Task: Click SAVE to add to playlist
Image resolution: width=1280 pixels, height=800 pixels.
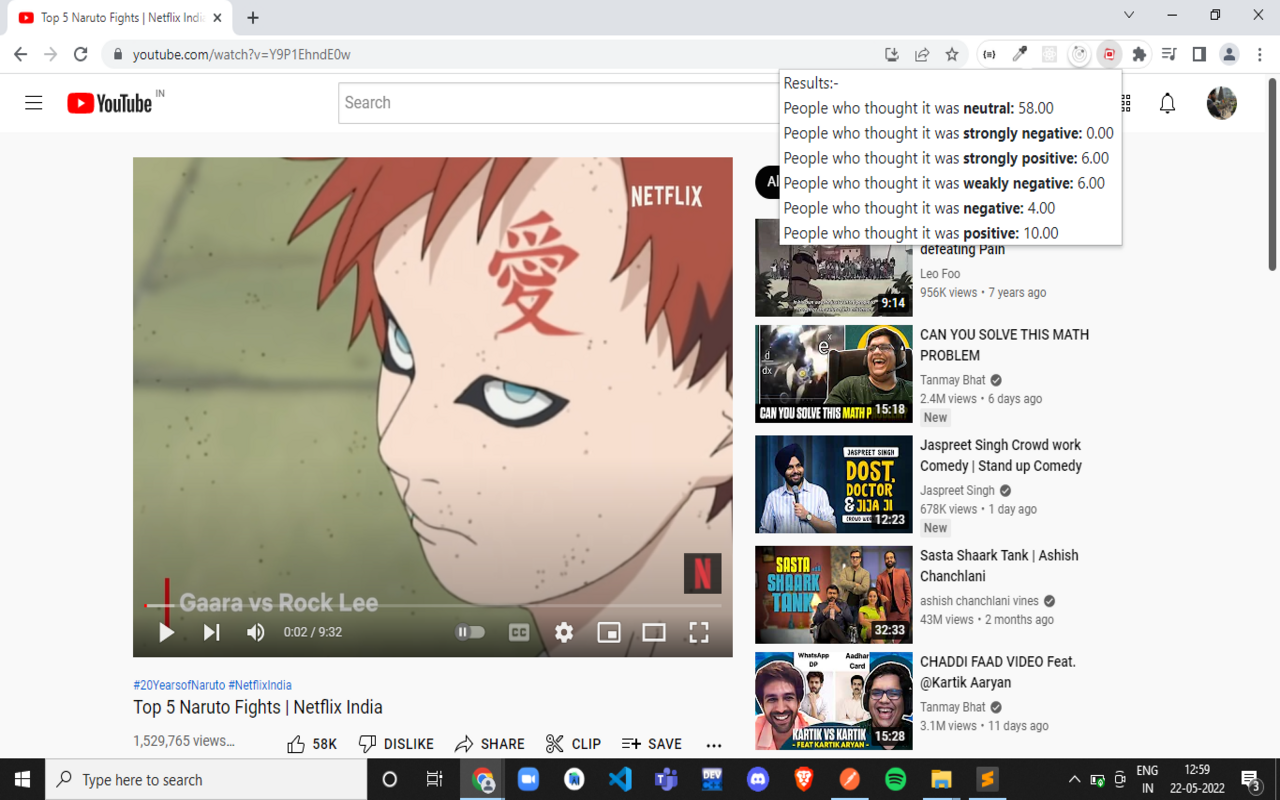Action: pos(652,744)
